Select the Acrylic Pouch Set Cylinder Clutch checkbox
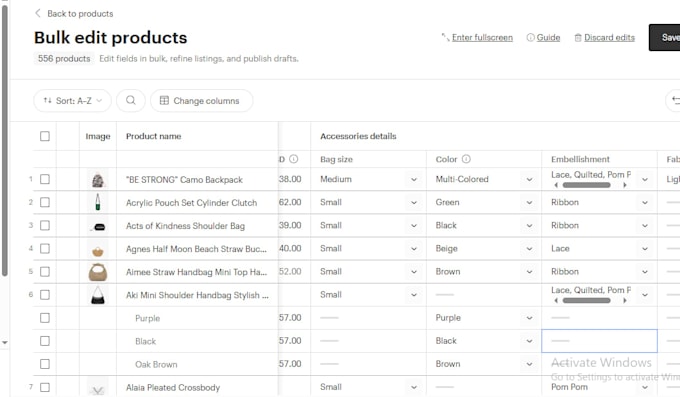This screenshot has height=397, width=680. coord(45,202)
